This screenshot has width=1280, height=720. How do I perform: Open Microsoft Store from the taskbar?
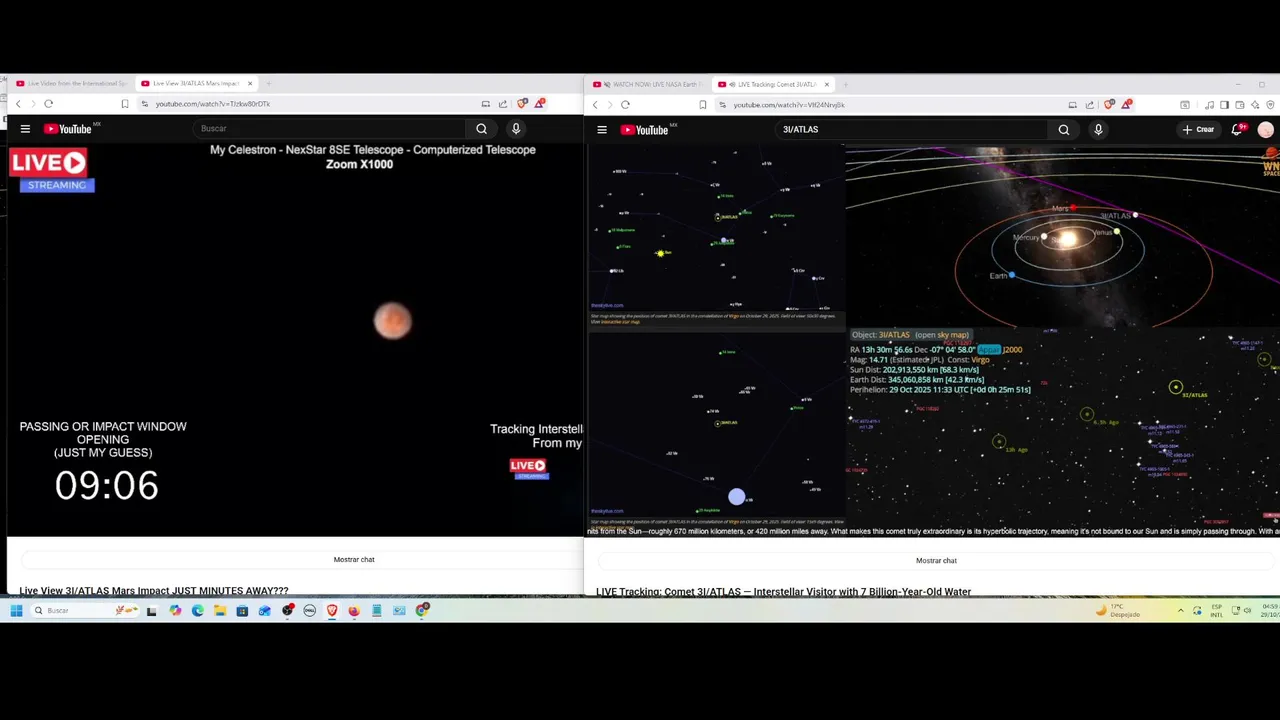click(242, 610)
